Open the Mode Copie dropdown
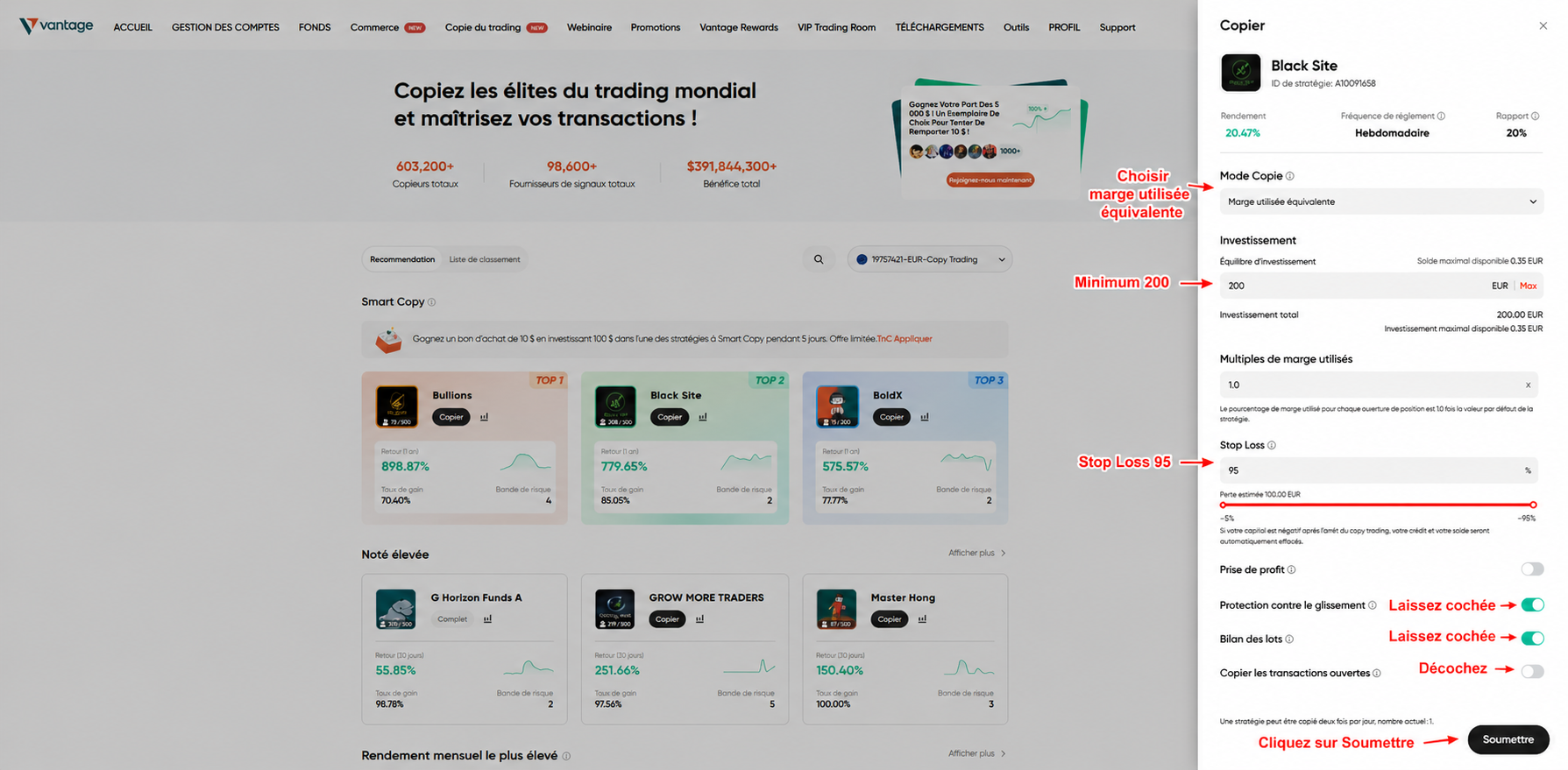The image size is (1568, 770). tap(1380, 201)
